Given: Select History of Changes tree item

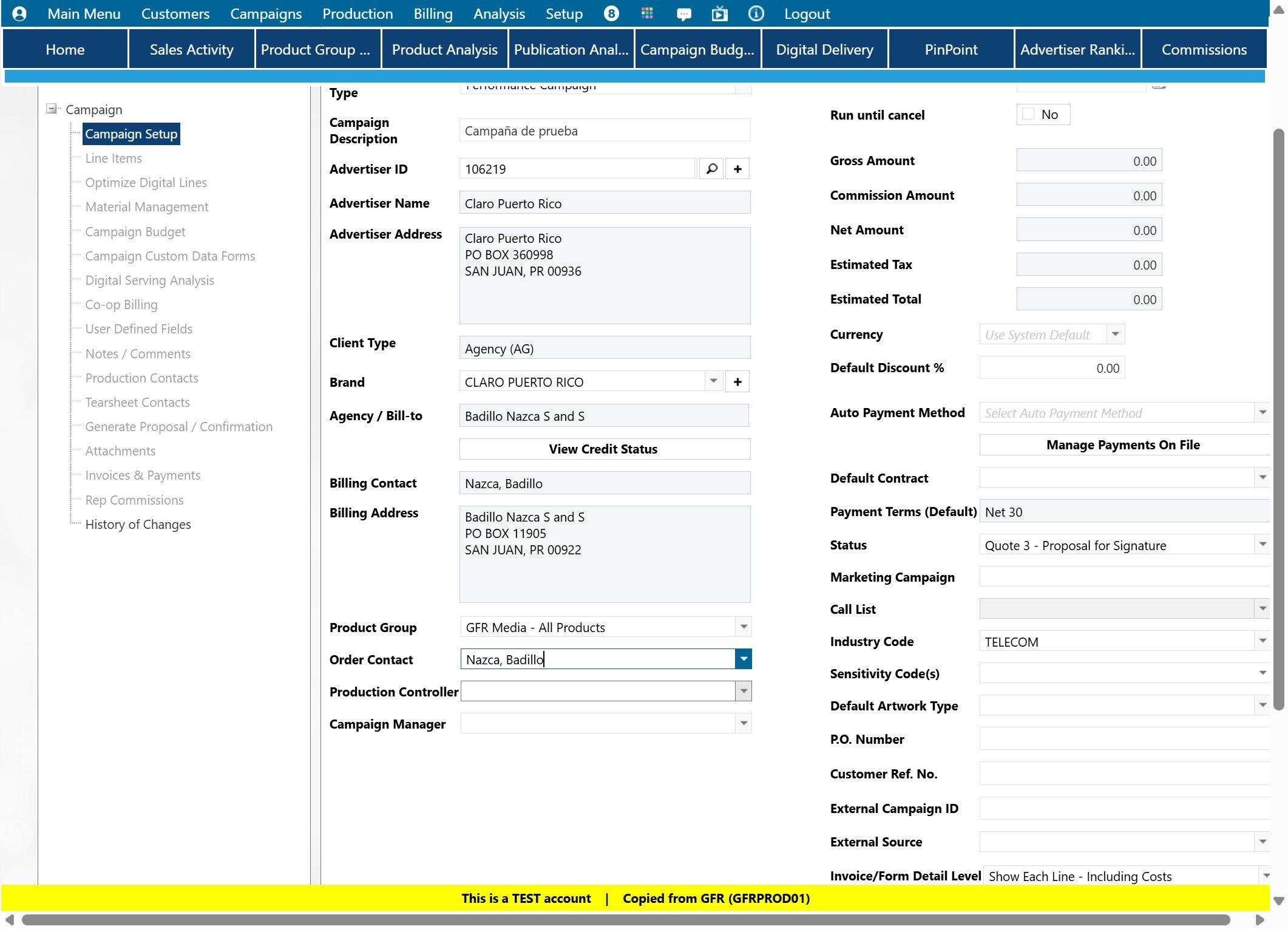Looking at the screenshot, I should tap(138, 525).
